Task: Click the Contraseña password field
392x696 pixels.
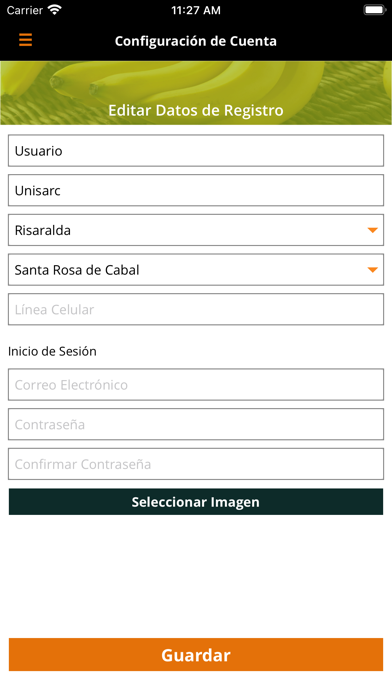Action: pos(196,424)
